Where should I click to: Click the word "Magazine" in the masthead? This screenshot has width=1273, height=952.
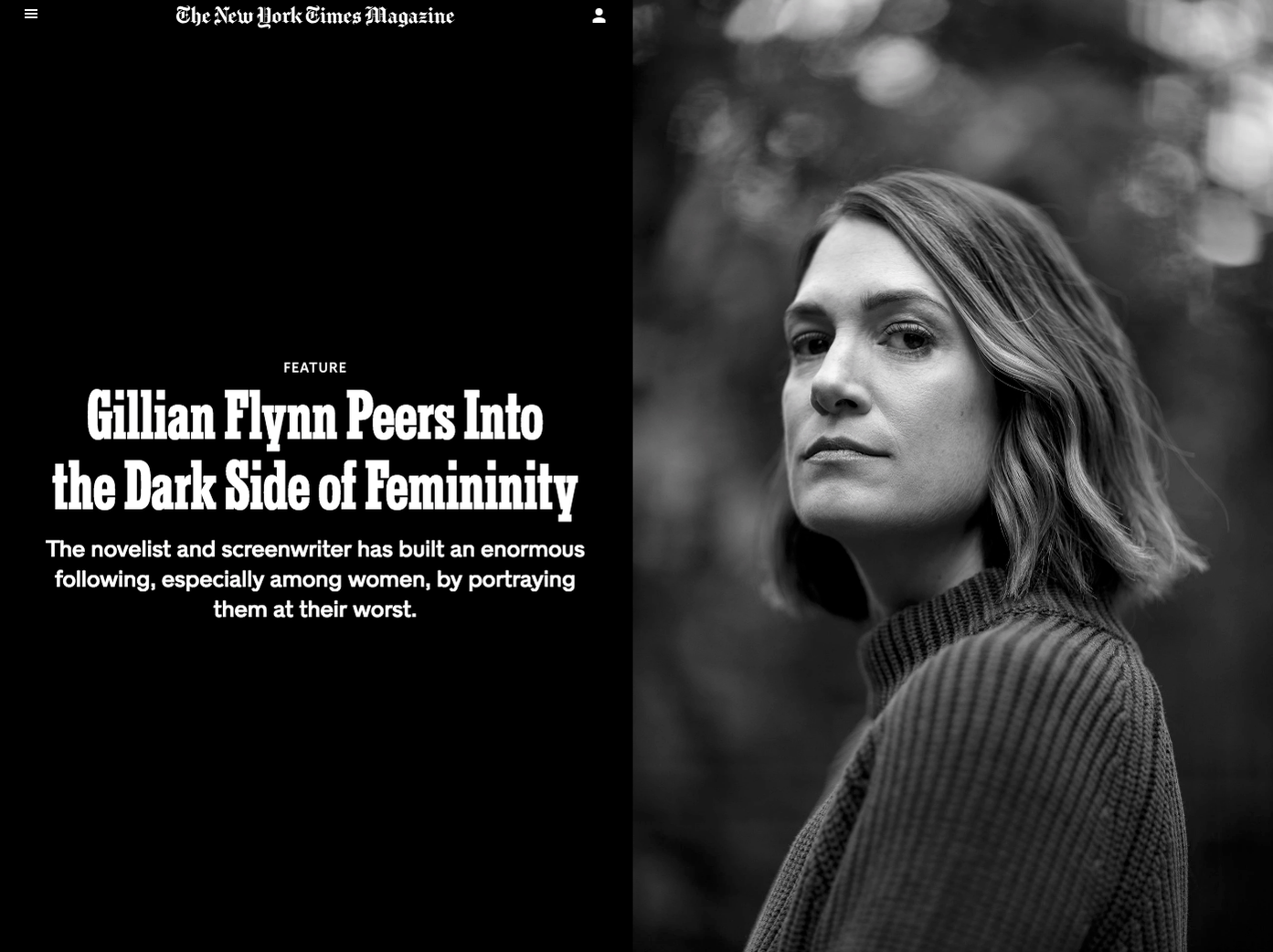[x=409, y=16]
